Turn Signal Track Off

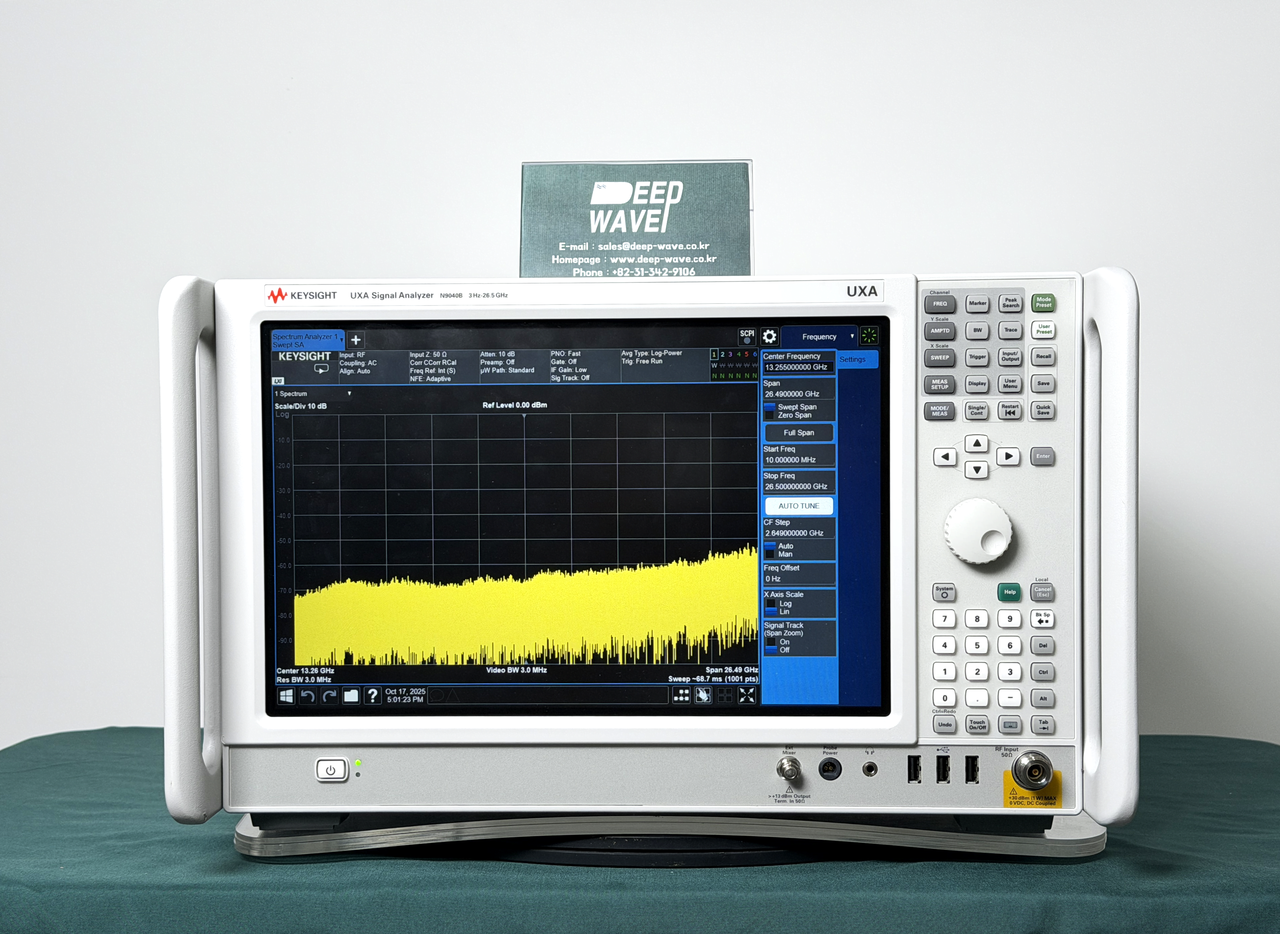click(x=778, y=650)
